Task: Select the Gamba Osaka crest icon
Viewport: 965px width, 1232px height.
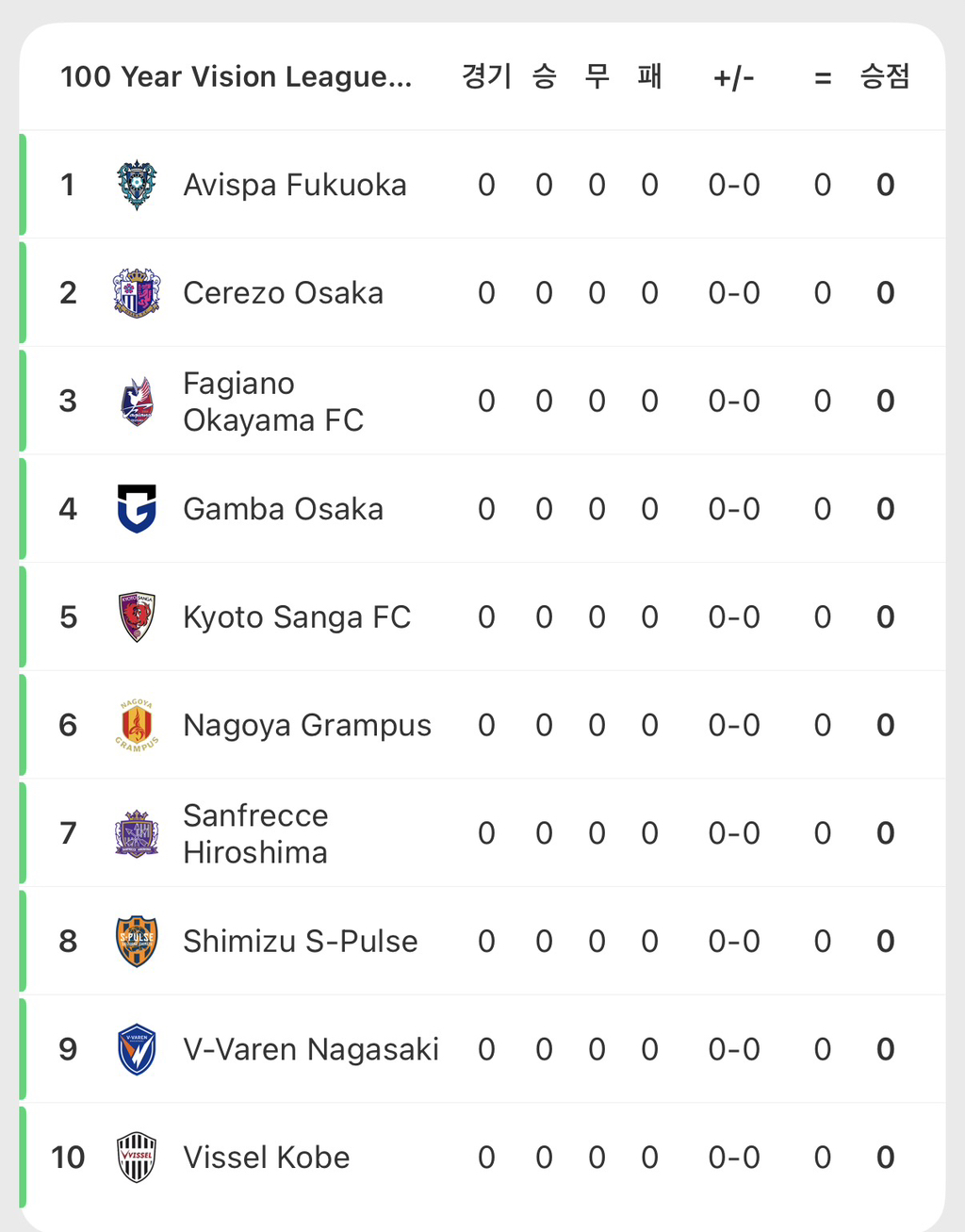Action: tap(137, 509)
